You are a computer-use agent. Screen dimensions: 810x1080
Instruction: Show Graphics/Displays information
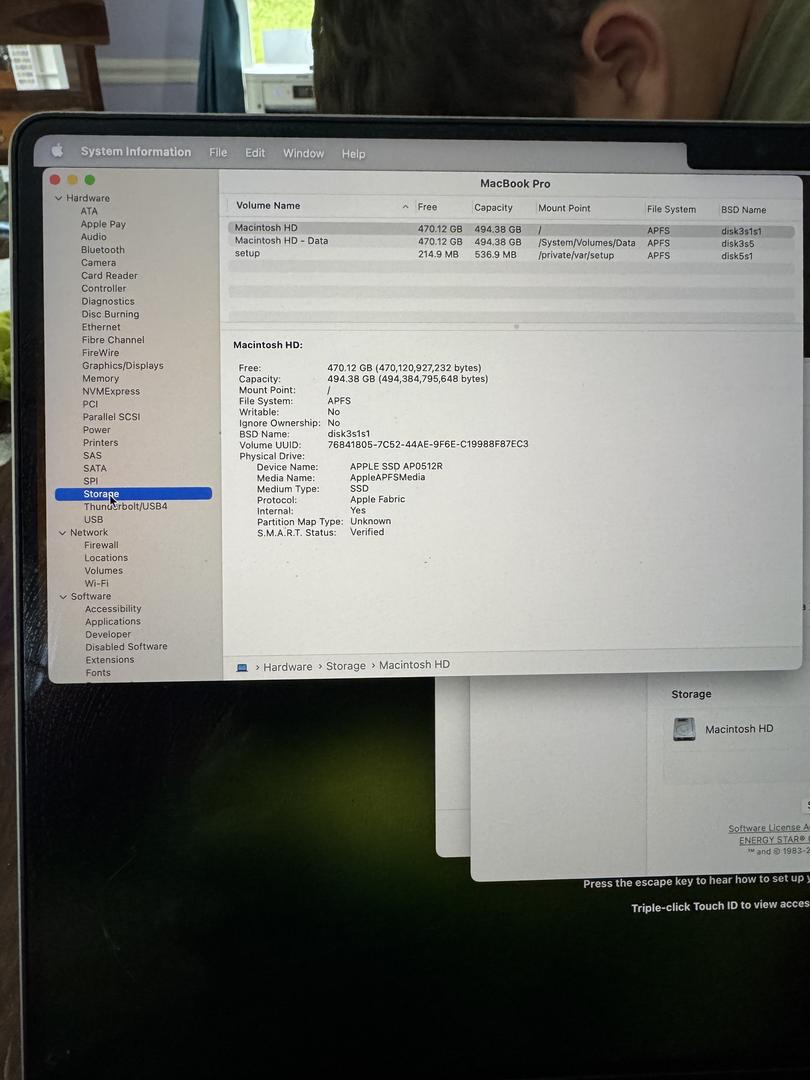click(123, 366)
